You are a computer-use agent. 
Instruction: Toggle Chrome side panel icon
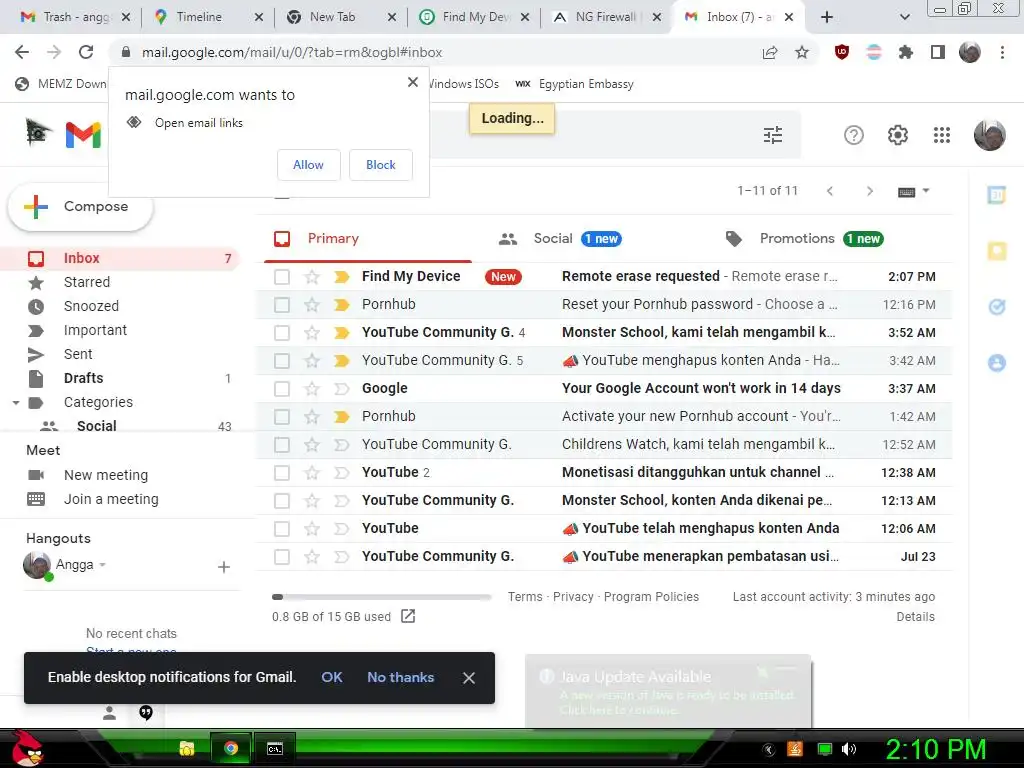(x=938, y=52)
